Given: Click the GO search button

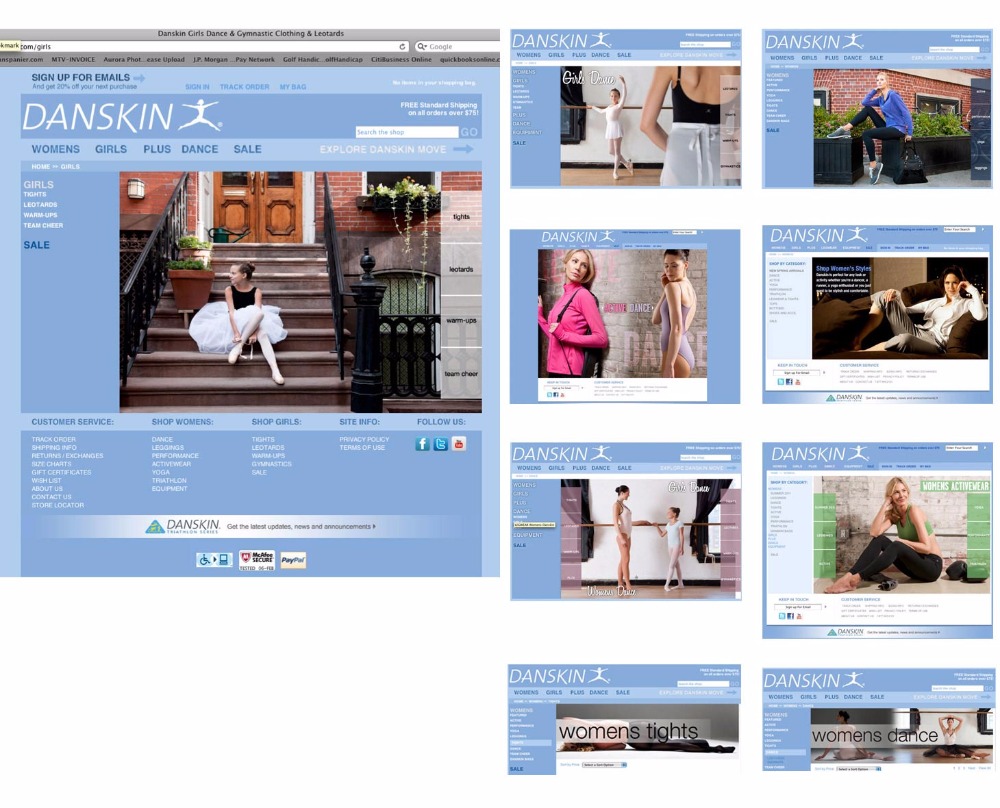Looking at the screenshot, I should 469,132.
